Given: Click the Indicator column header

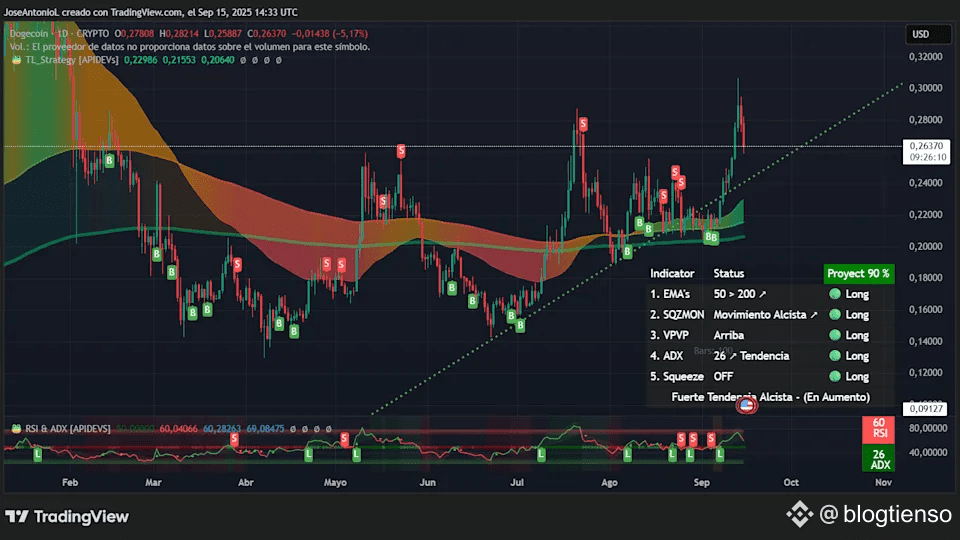Looking at the screenshot, I should coord(672,274).
